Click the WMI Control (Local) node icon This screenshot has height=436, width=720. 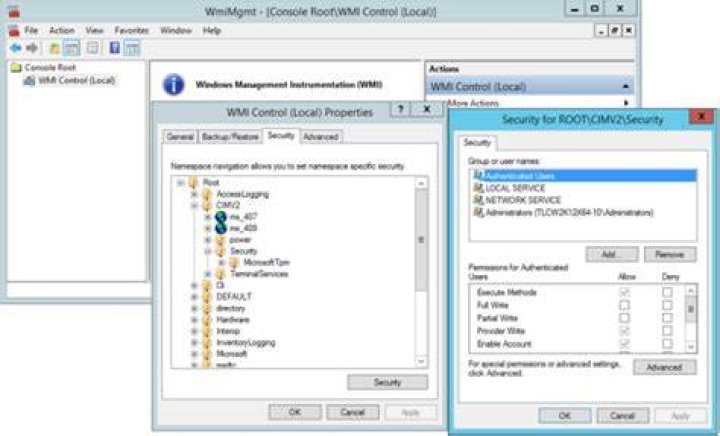(29, 81)
